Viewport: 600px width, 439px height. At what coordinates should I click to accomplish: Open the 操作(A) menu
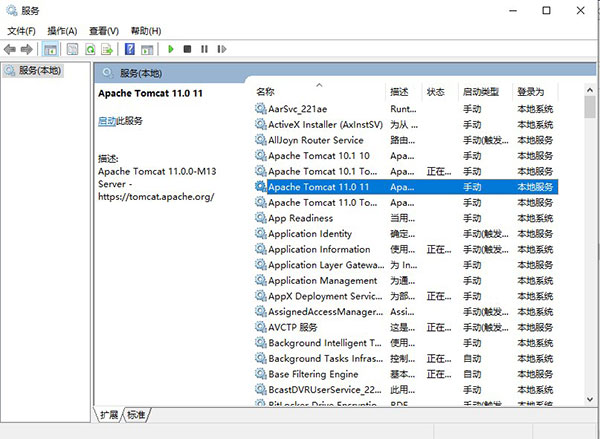[62, 31]
